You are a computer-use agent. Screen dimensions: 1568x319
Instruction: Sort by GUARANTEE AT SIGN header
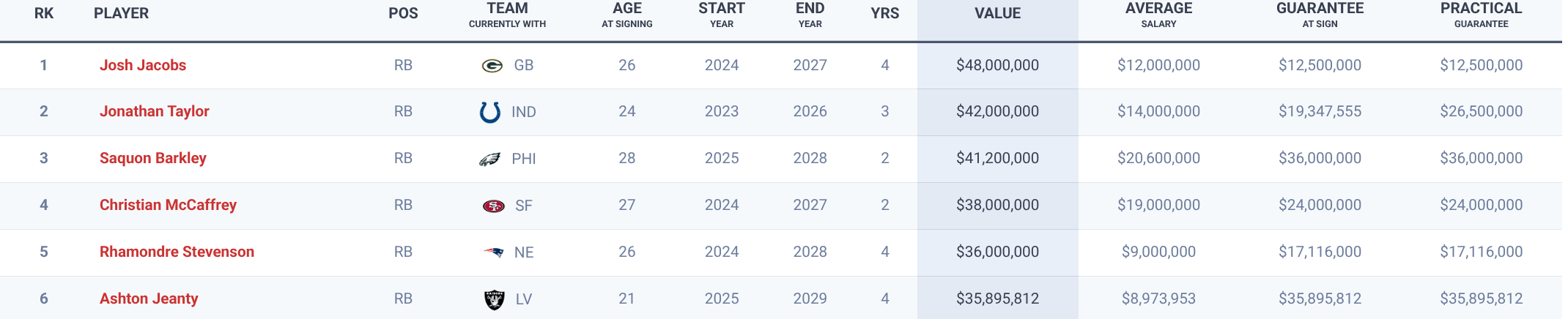1320,15
